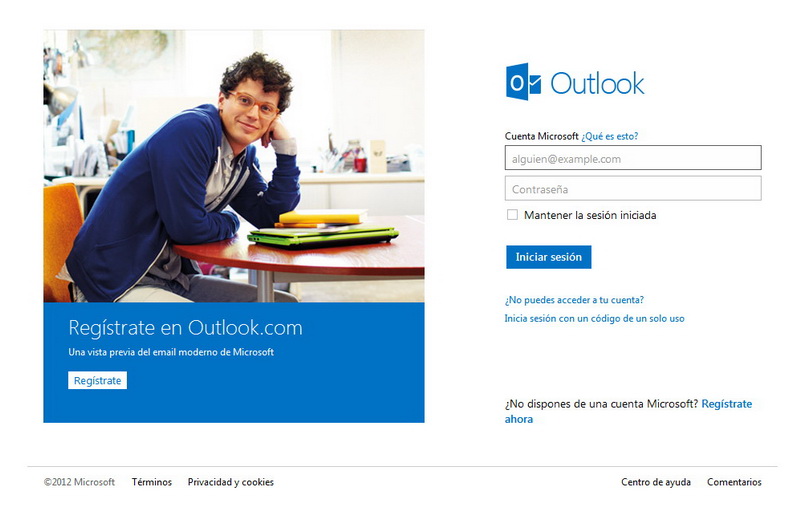Open the 'Privacidad y cookies' footer link
800x520 pixels.
pyautogui.click(x=231, y=482)
